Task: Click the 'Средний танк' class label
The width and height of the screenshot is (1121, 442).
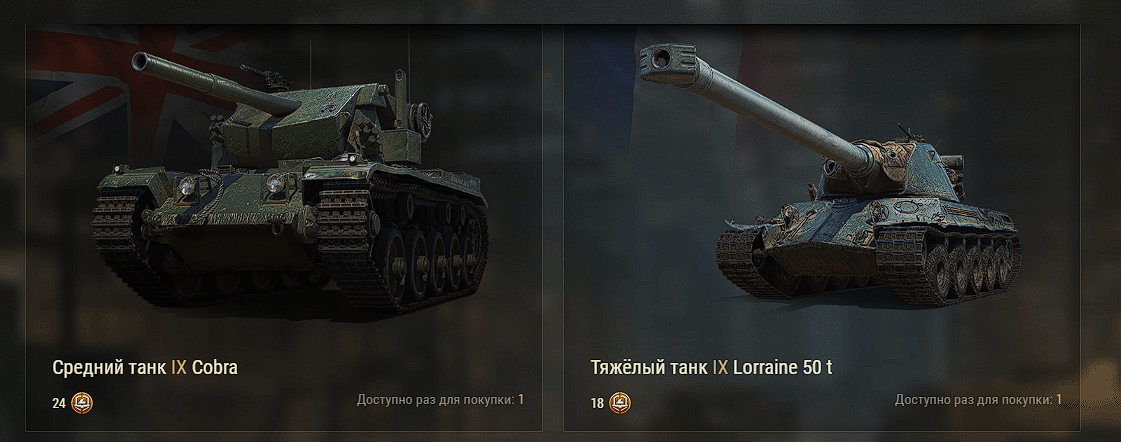Action: pos(109,368)
